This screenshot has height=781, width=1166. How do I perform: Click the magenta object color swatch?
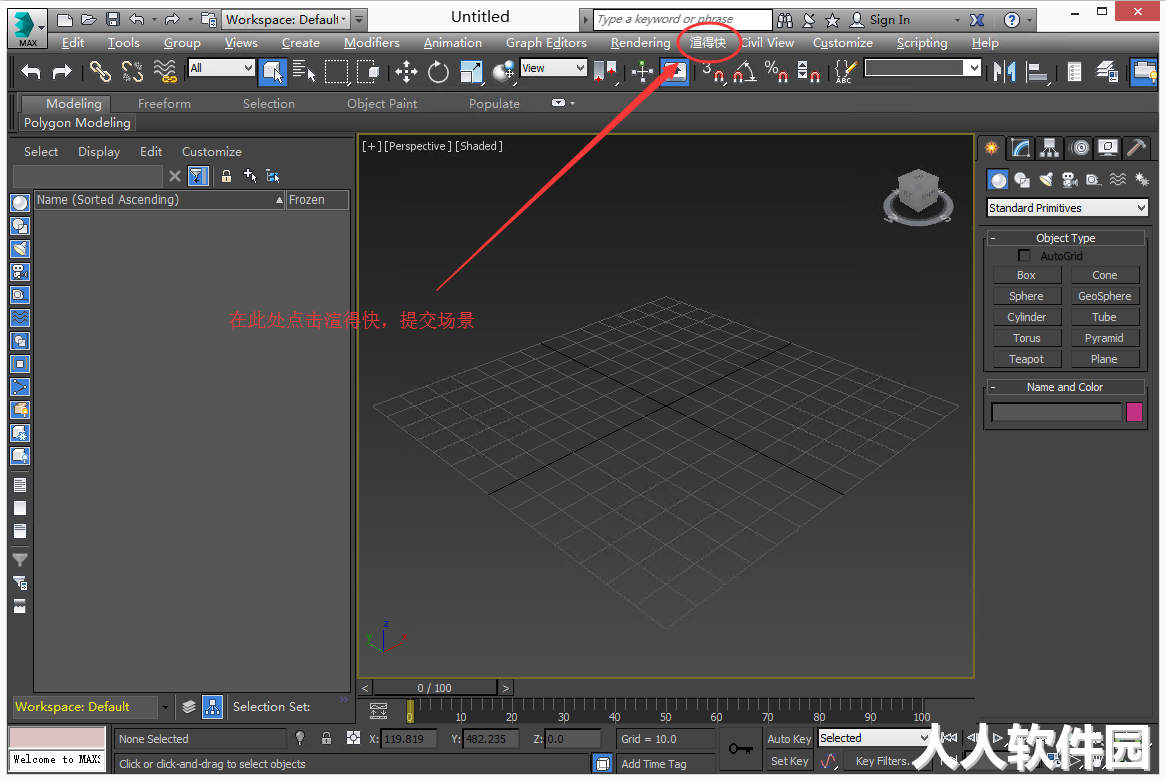(1134, 412)
